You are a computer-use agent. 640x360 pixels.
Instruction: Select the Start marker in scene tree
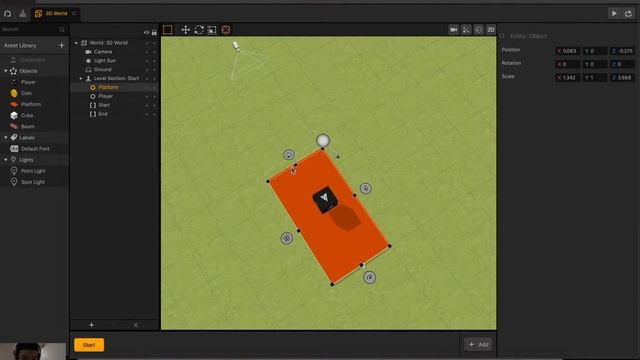[x=104, y=105]
